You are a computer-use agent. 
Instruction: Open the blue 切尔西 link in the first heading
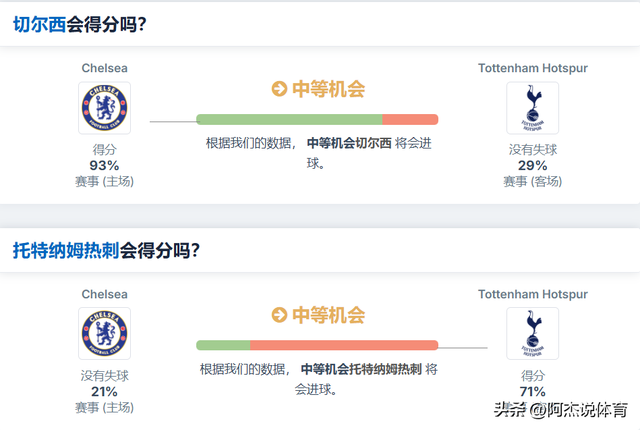pyautogui.click(x=39, y=25)
